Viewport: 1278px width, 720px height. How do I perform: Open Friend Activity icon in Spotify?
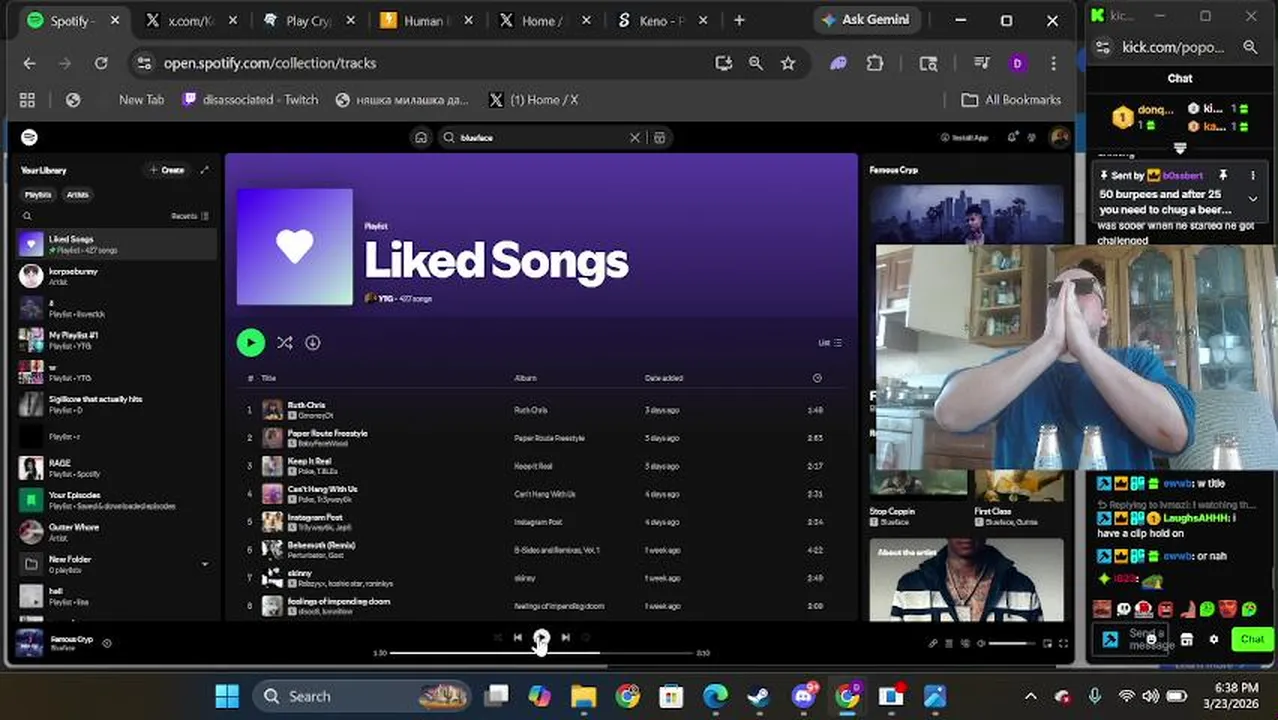[1032, 138]
